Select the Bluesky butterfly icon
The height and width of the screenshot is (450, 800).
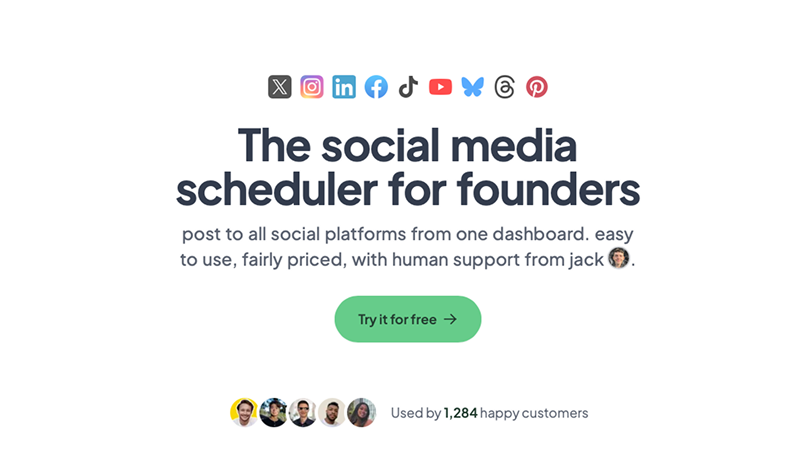pos(472,87)
